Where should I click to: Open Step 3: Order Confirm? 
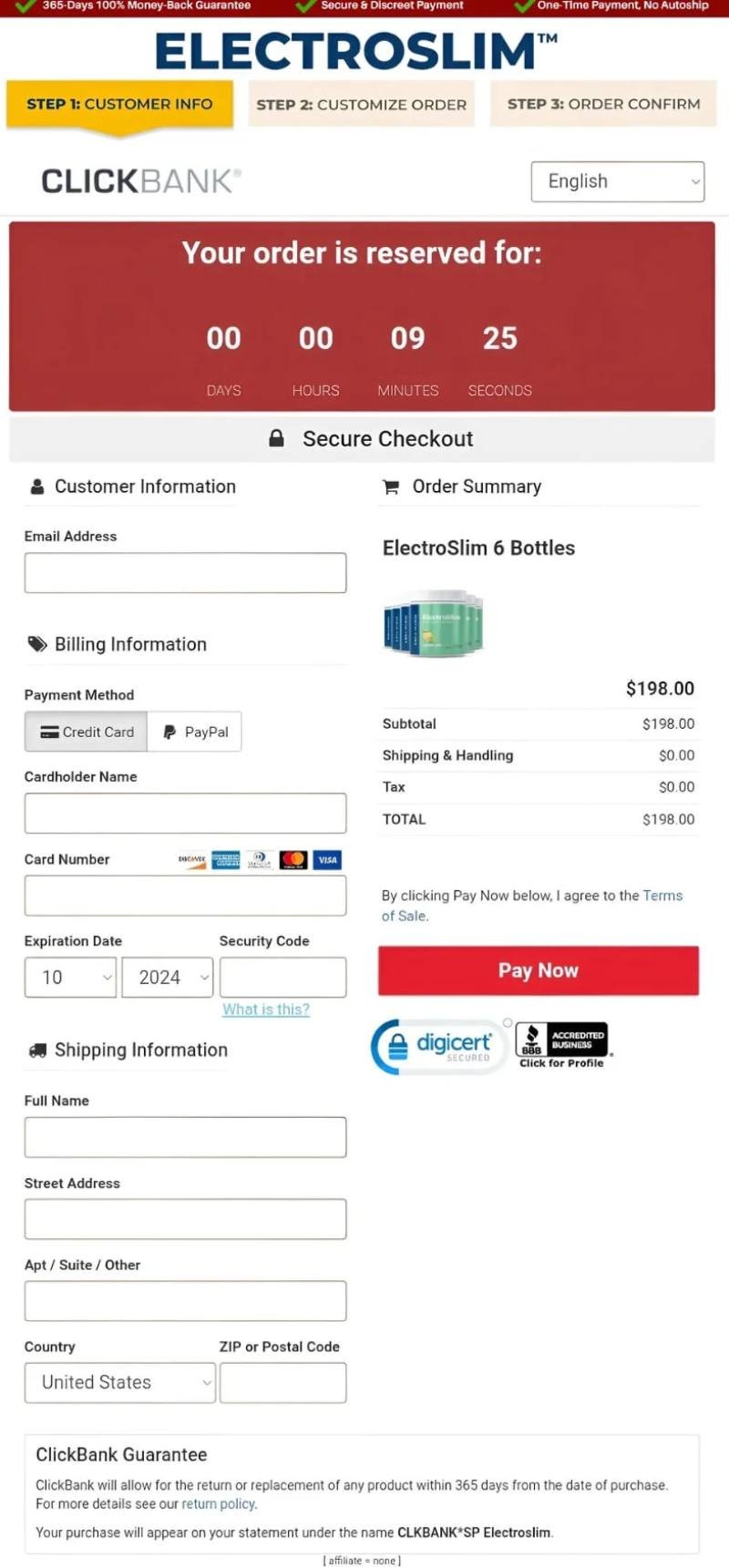coord(601,104)
